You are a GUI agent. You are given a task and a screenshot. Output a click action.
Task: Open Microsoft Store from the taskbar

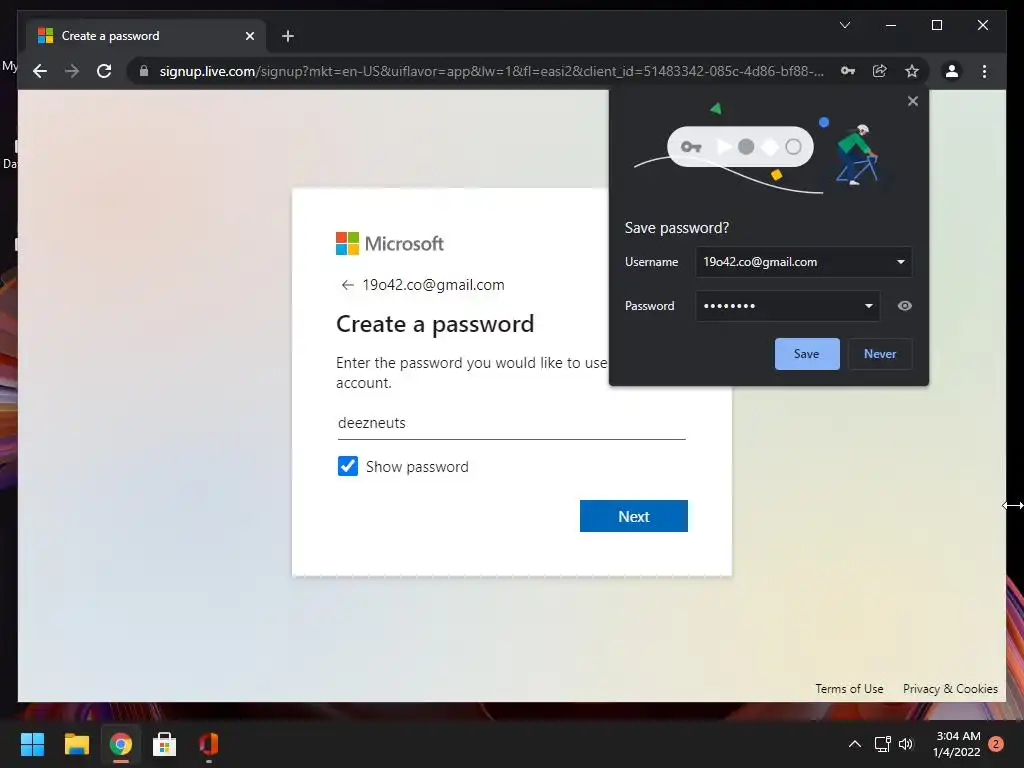[165, 744]
